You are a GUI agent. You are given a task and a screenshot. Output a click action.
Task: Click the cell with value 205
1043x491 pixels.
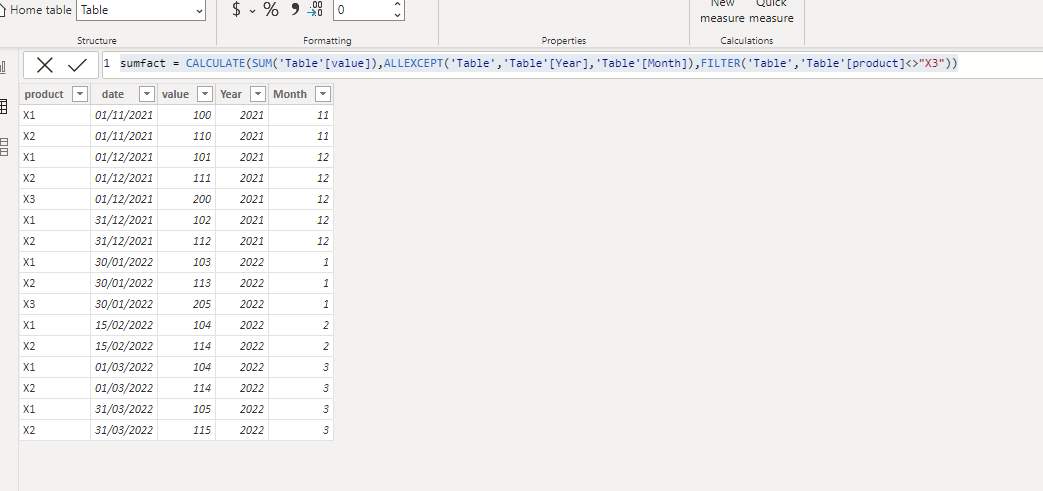[186, 304]
